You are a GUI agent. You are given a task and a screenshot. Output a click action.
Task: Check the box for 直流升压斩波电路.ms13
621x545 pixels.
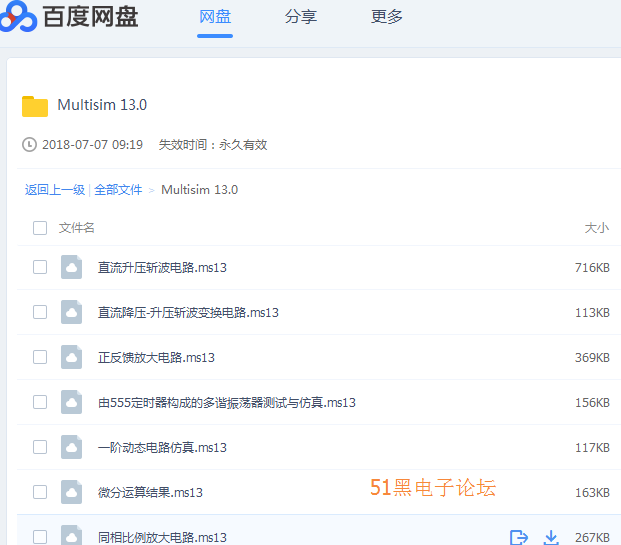(x=40, y=267)
